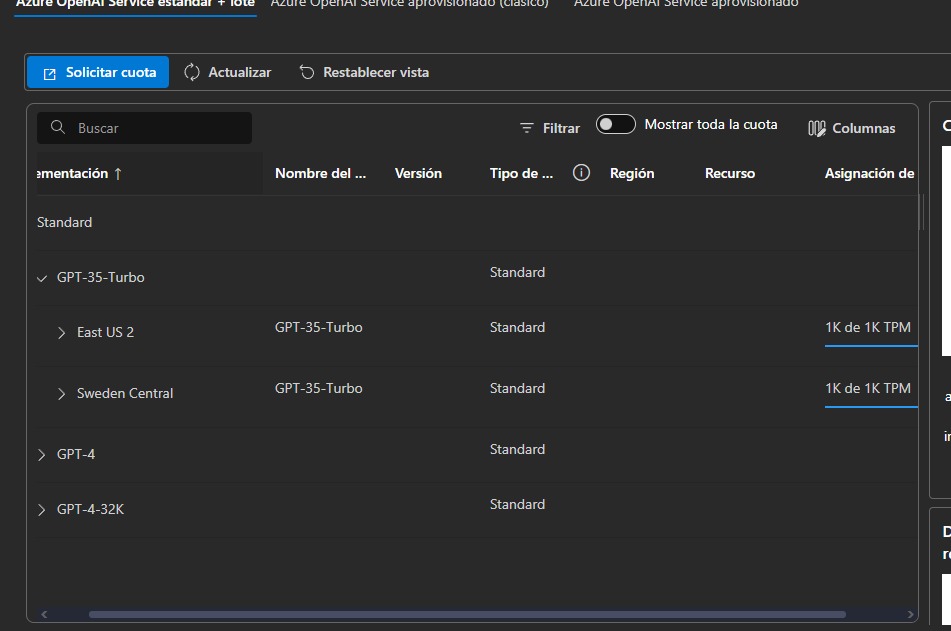951x631 pixels.
Task: Click the left scroll arrow of the table
Action: pyautogui.click(x=44, y=615)
